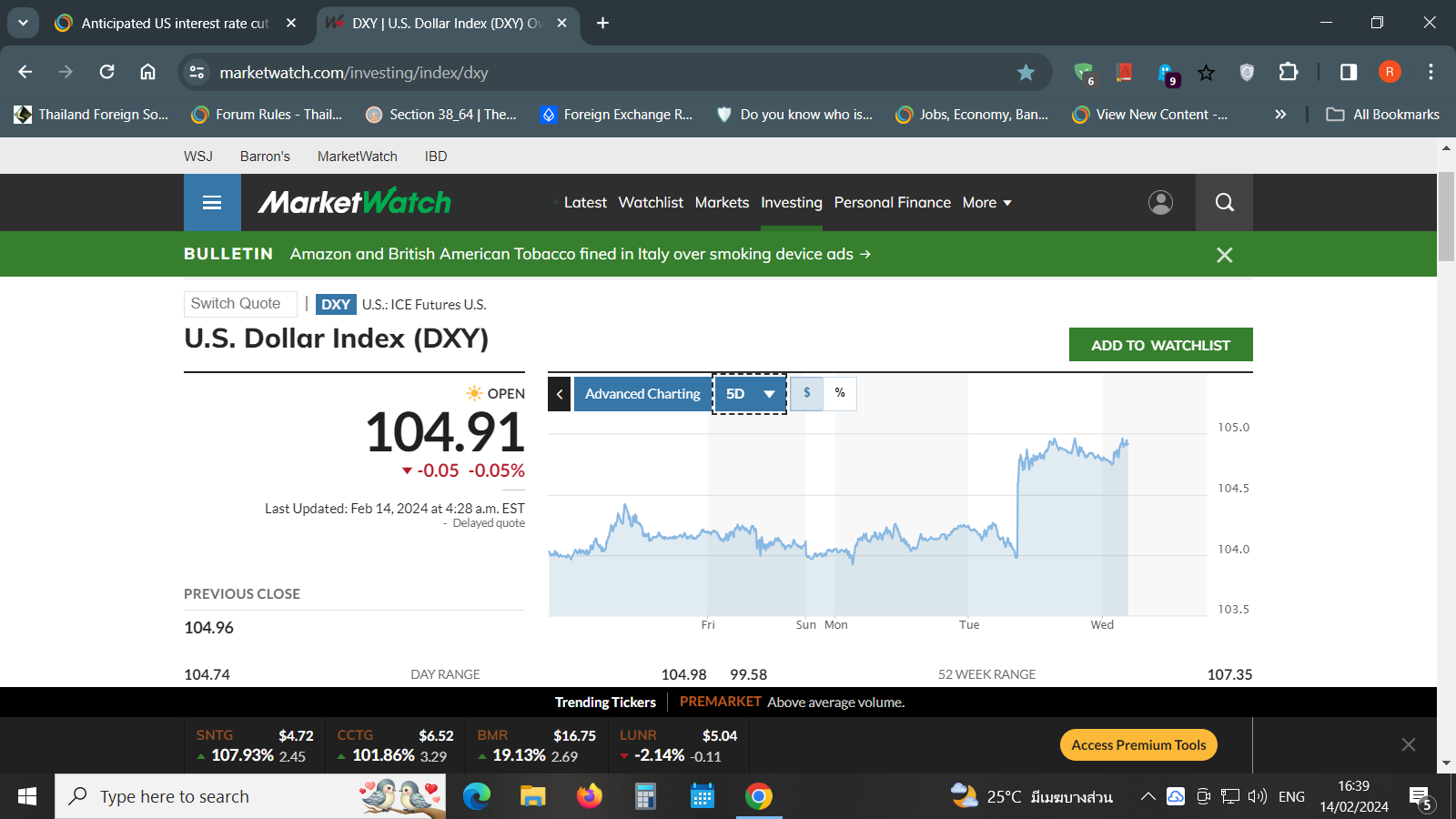The height and width of the screenshot is (819, 1456).
Task: Open the BMR trending ticker
Action: pyautogui.click(x=536, y=745)
